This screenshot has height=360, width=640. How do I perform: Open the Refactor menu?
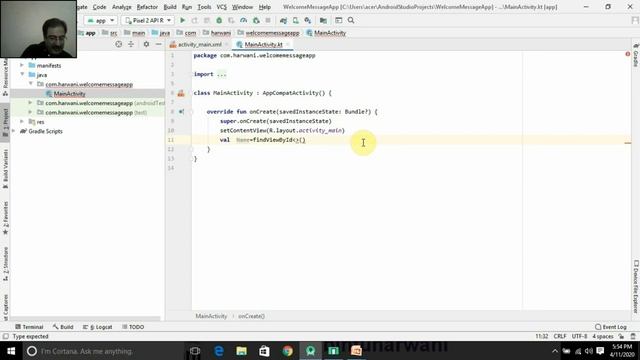pyautogui.click(x=147, y=7)
